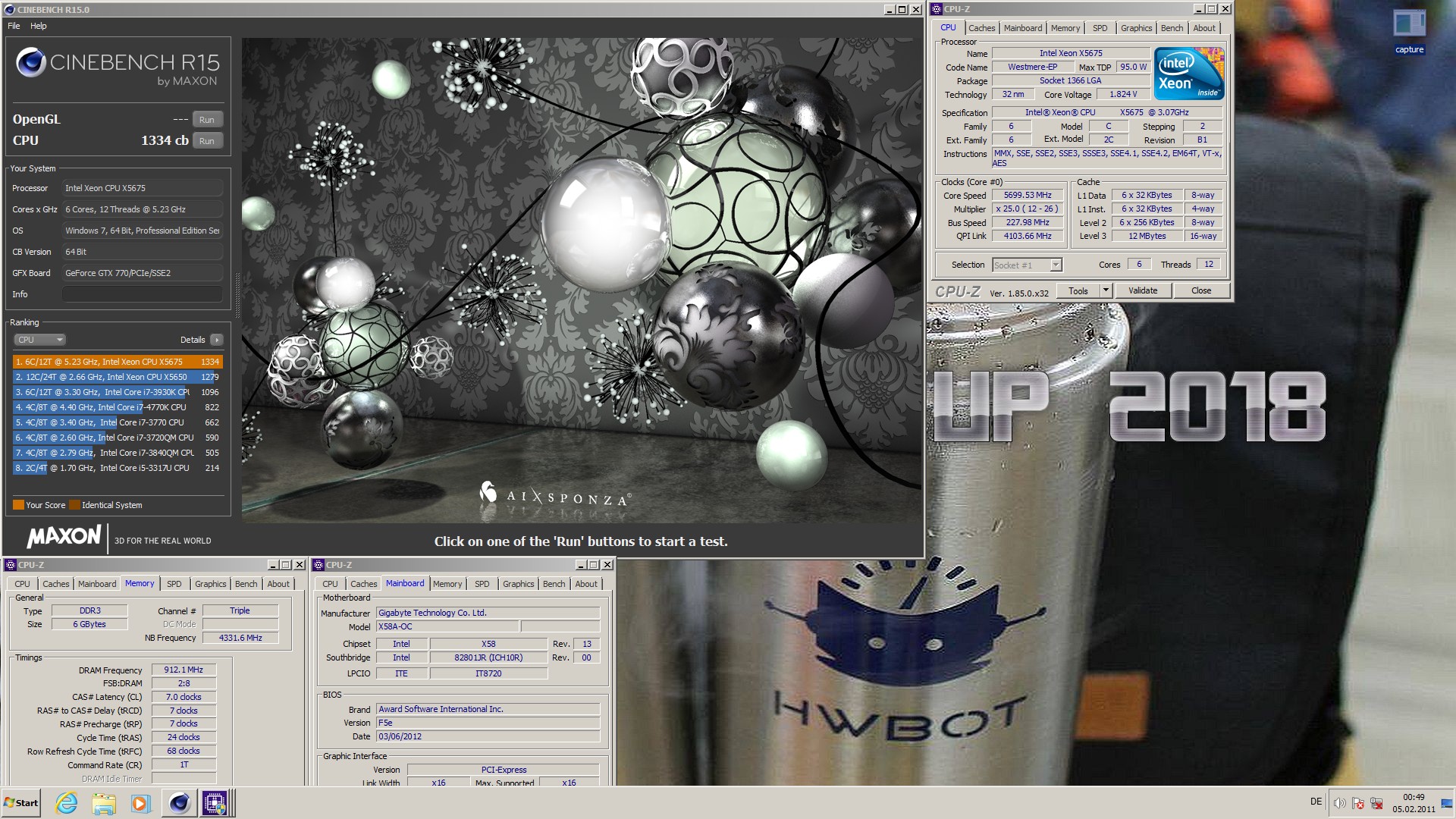Screen dimensions: 1456x819
Task: Click the Intel Xeon inside logo in CPU-Z
Action: coord(1188,74)
